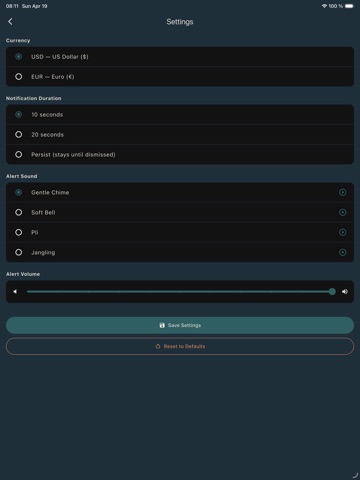Click the Alert Volume slider track
This screenshot has height=480, width=360.
pos(179,292)
